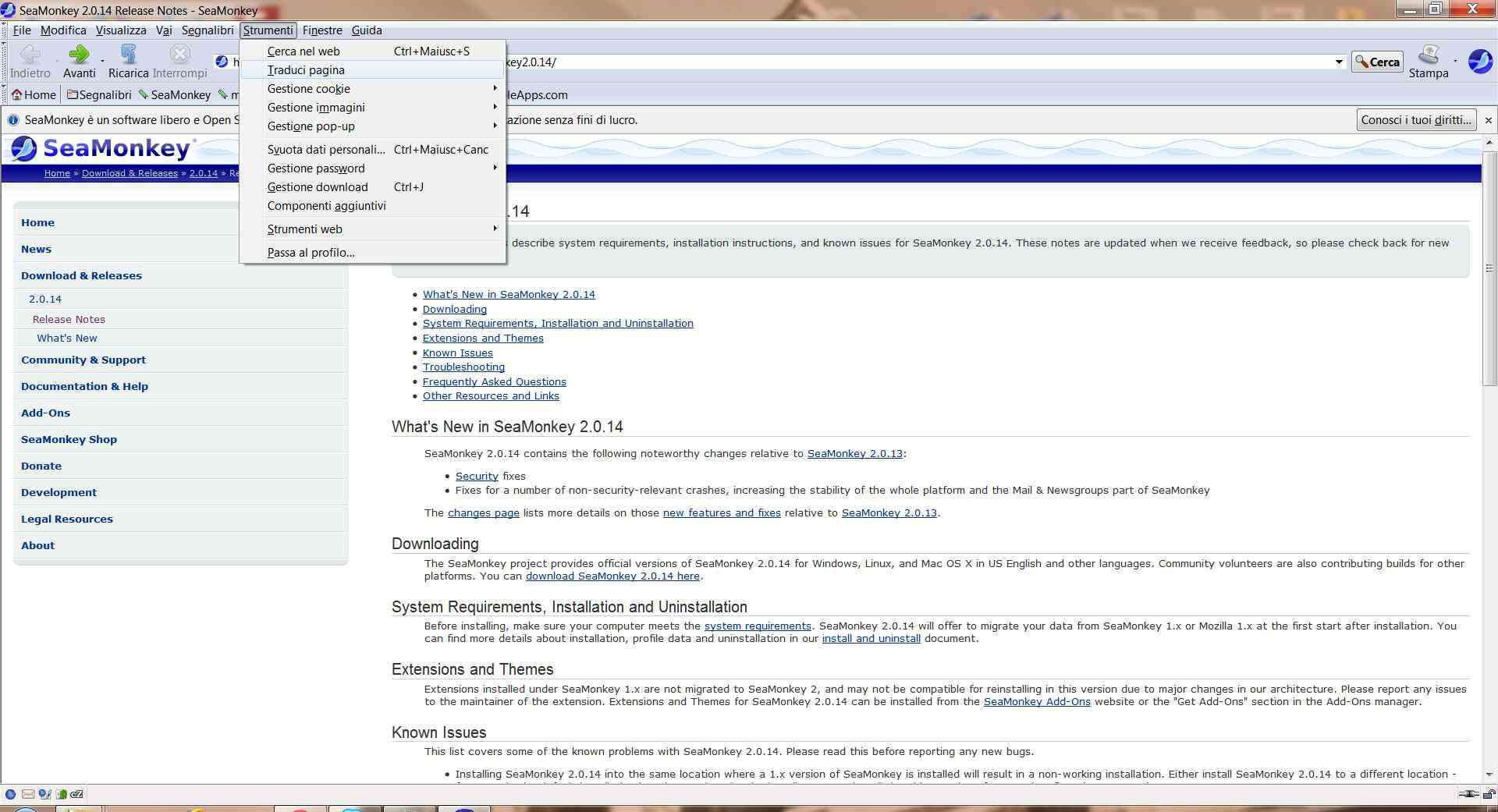1498x812 pixels.
Task: Click the SeaMonkey throbber logo icon
Action: tap(1480, 61)
